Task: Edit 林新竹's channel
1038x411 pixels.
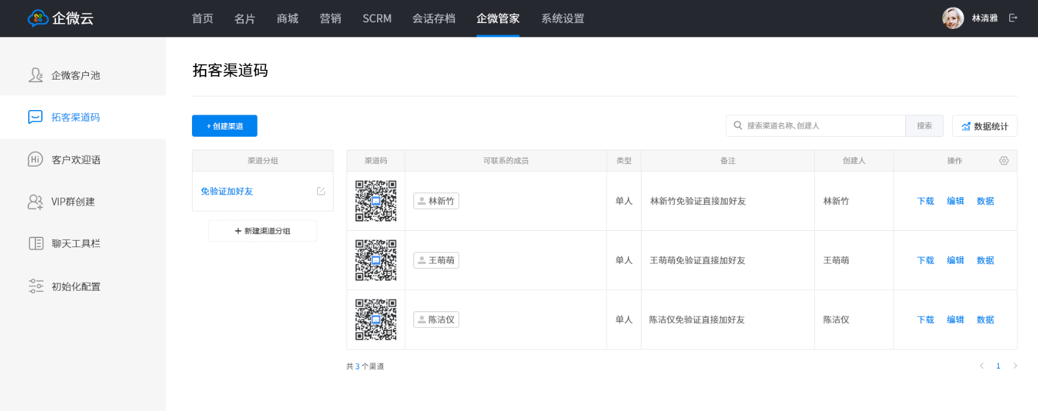Action: pyautogui.click(x=955, y=201)
